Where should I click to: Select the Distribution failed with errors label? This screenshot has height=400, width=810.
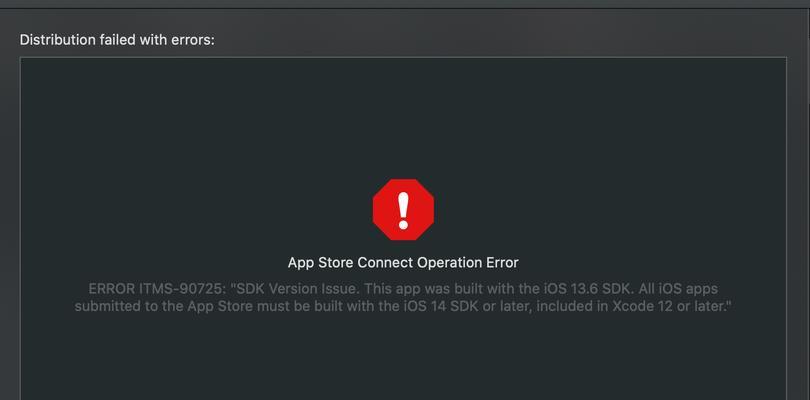point(117,40)
